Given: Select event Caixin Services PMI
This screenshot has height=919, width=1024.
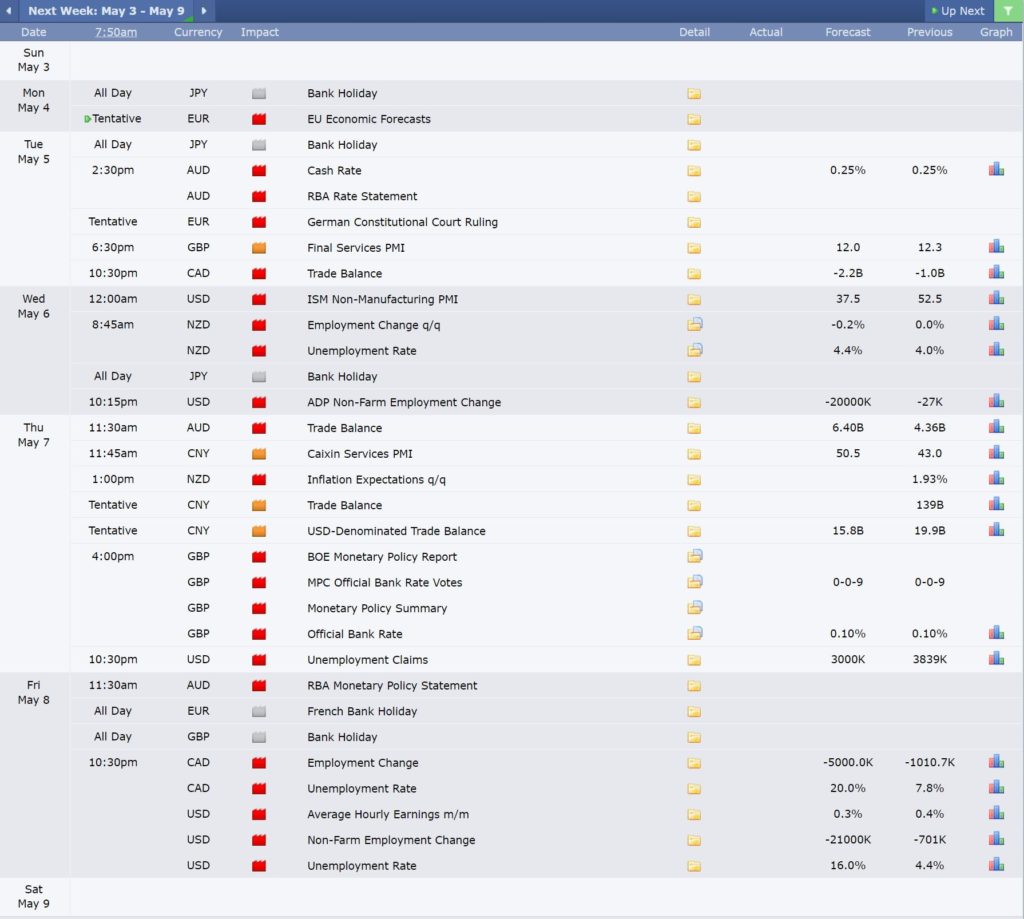Looking at the screenshot, I should 360,453.
